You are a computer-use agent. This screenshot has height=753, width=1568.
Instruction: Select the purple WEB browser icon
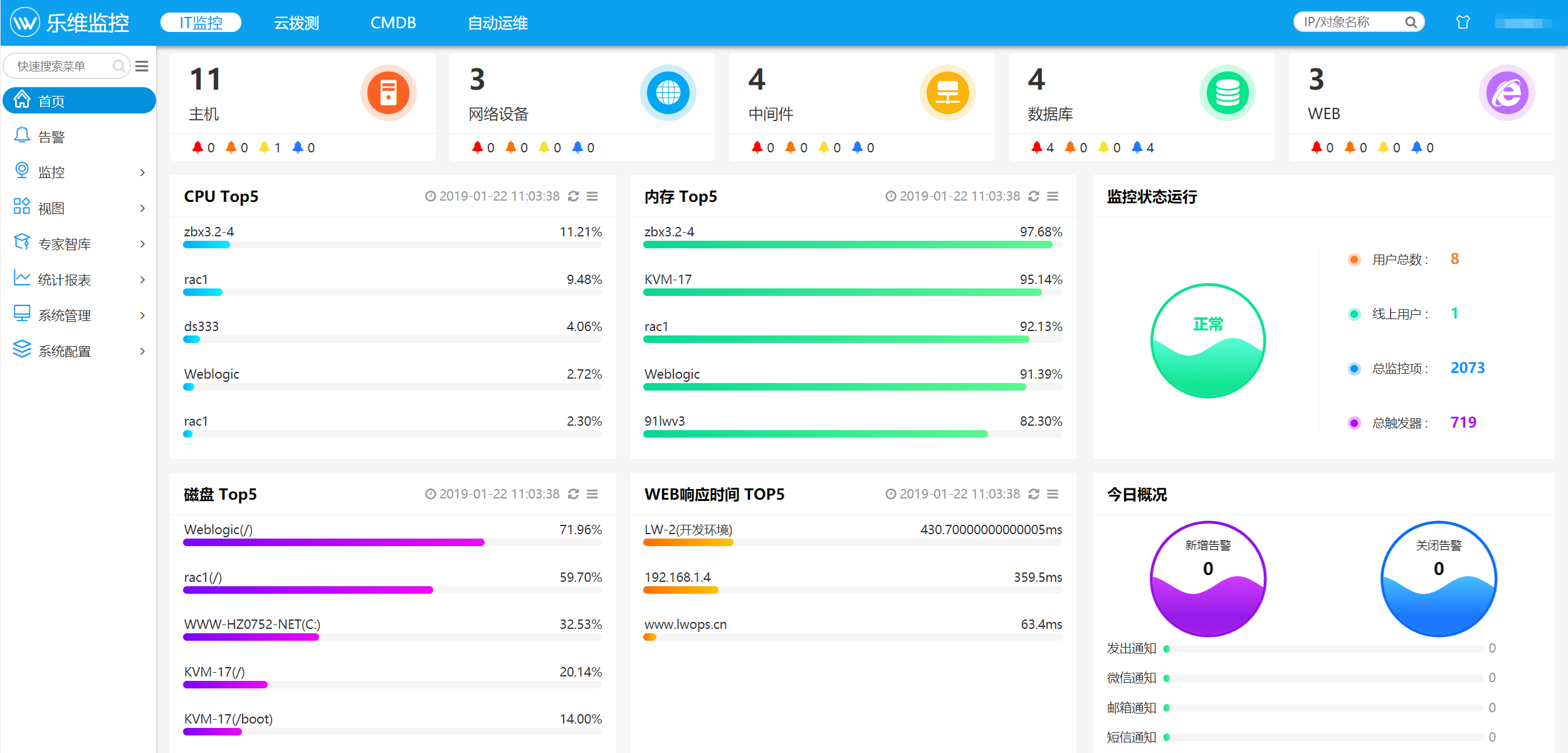1507,93
